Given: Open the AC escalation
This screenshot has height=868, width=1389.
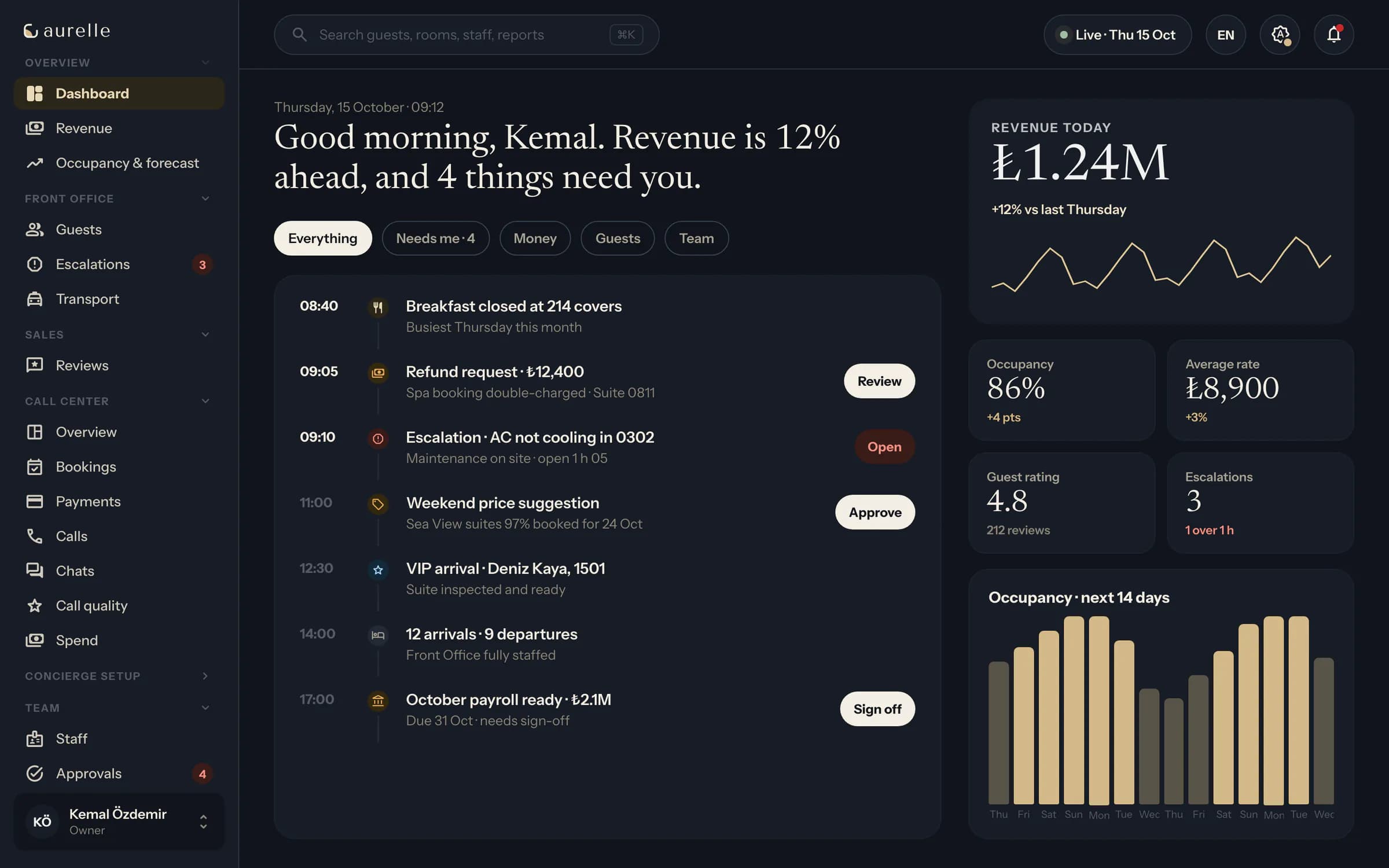Looking at the screenshot, I should tap(884, 446).
